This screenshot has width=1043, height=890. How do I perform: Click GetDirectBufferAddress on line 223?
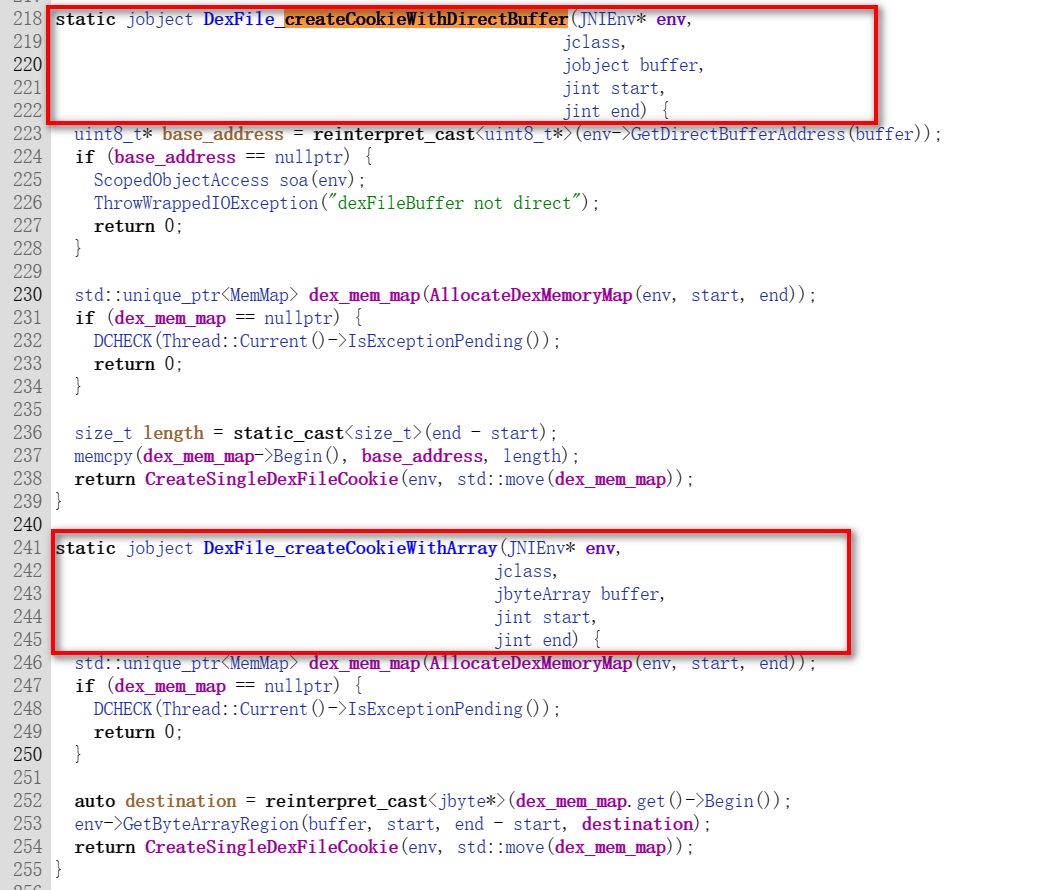pos(738,134)
